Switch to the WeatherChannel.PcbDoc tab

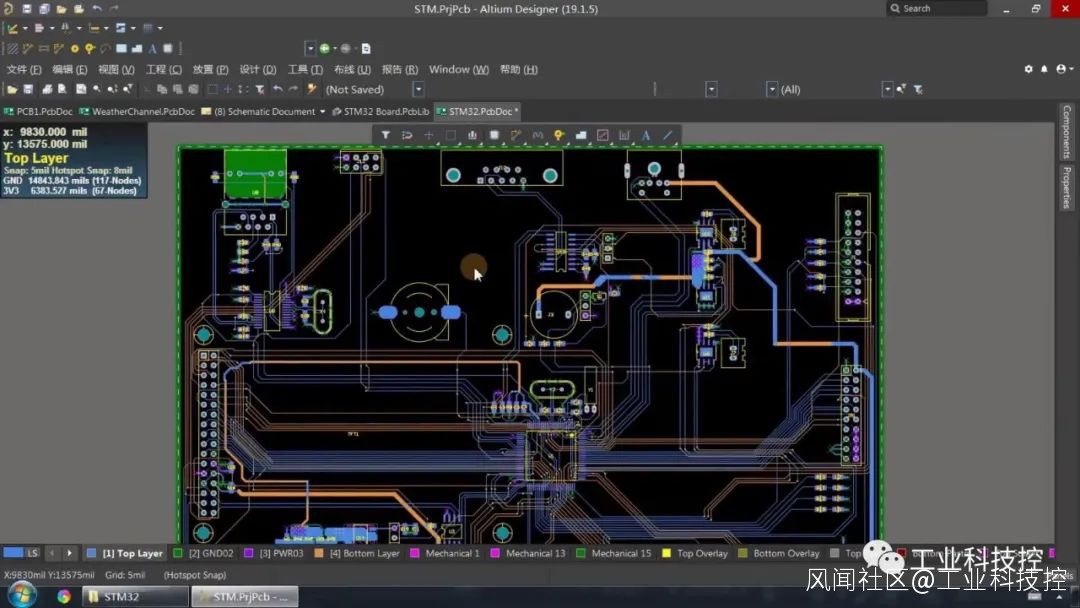pyautogui.click(x=136, y=111)
